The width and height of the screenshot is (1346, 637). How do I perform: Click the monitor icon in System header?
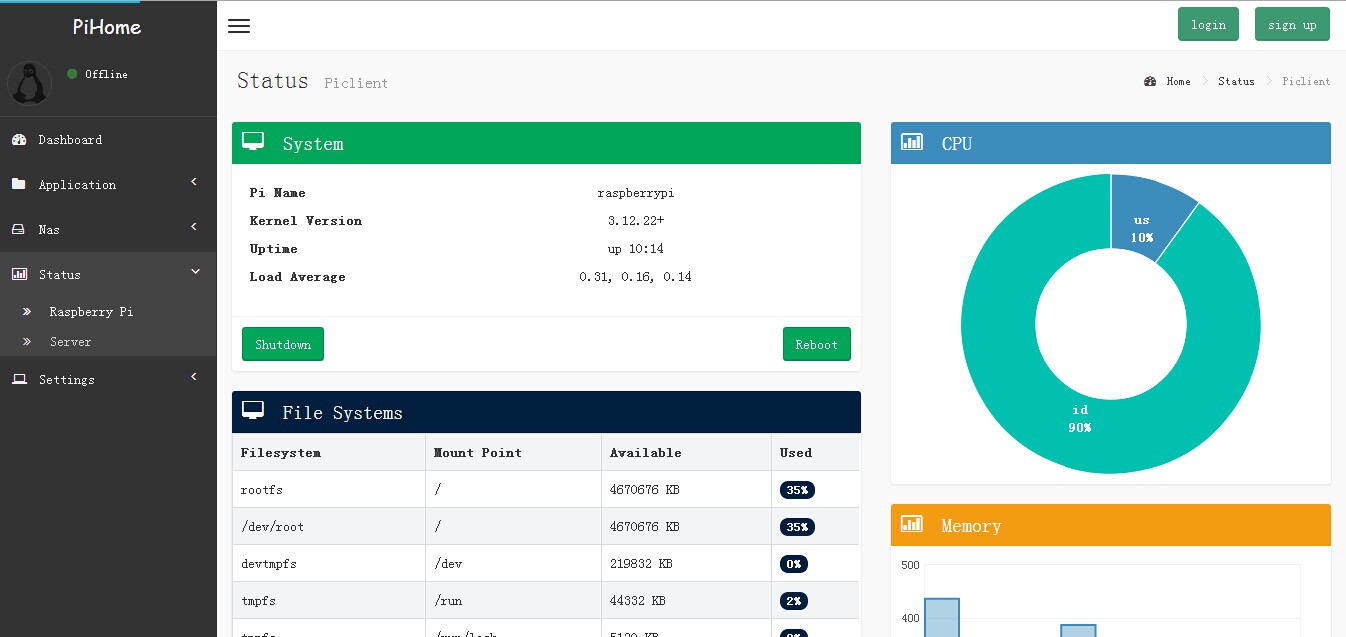click(x=254, y=143)
